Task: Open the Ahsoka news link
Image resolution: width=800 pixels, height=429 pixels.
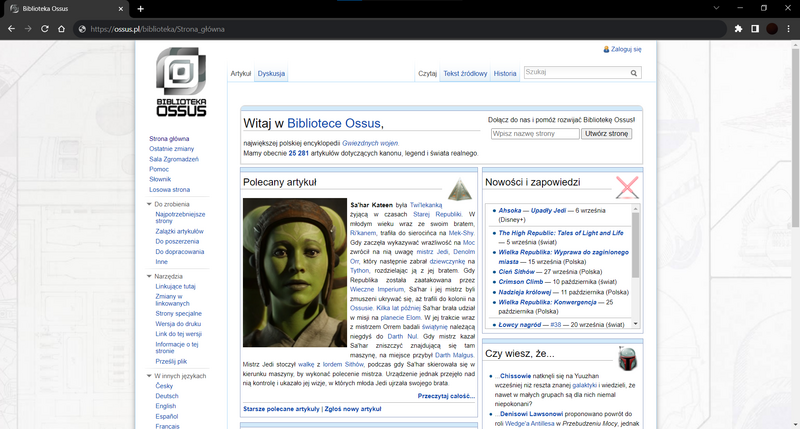Action: [510, 211]
